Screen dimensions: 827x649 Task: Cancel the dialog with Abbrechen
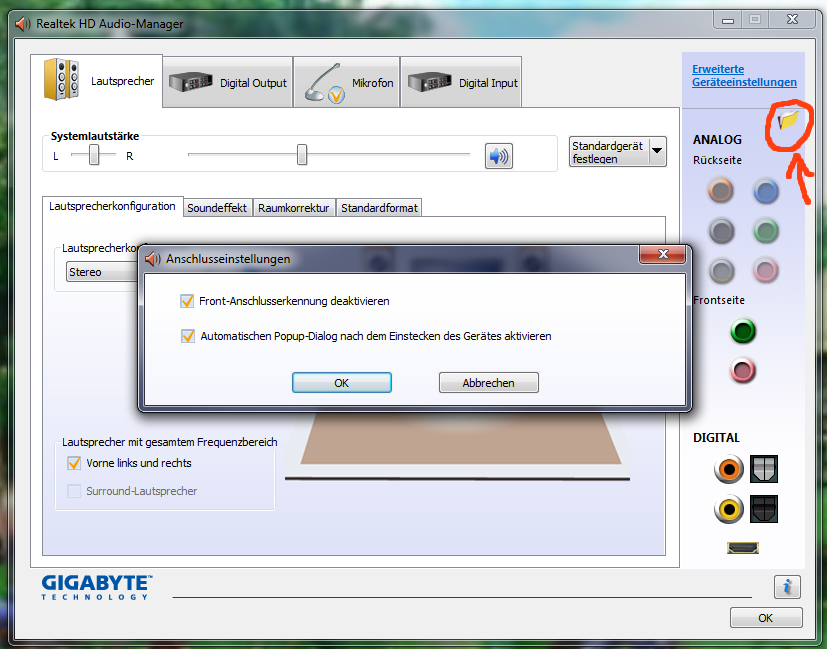click(488, 383)
